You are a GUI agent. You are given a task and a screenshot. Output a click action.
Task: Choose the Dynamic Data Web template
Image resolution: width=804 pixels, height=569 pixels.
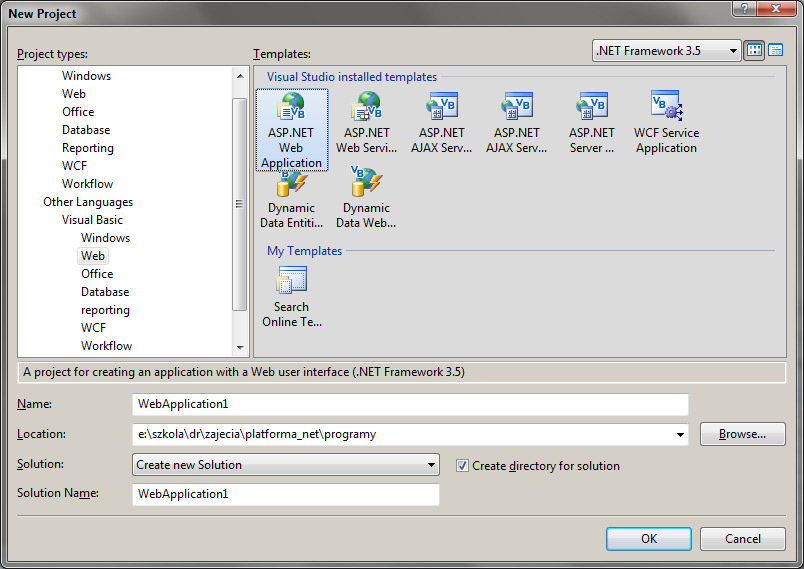click(x=366, y=198)
